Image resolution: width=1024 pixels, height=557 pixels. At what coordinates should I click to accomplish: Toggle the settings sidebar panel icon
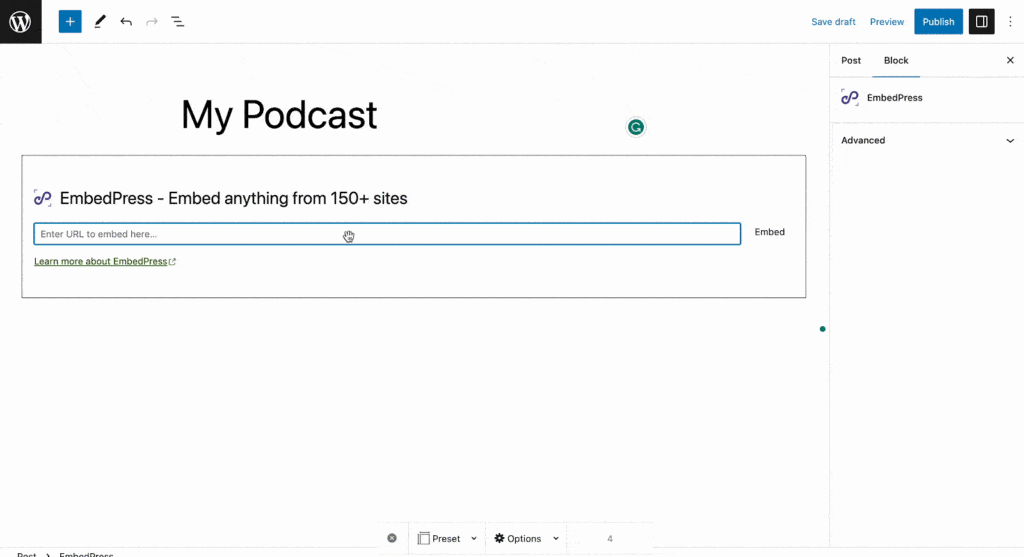(x=981, y=22)
